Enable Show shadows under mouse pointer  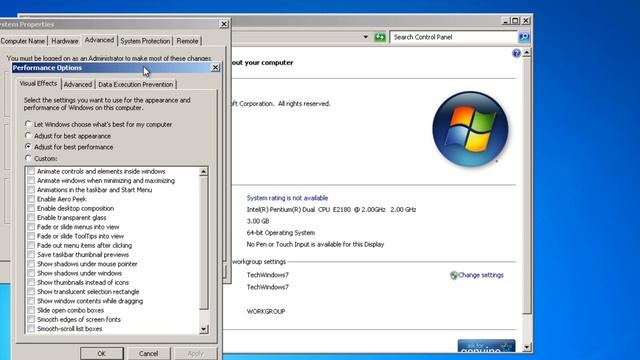tap(31, 264)
